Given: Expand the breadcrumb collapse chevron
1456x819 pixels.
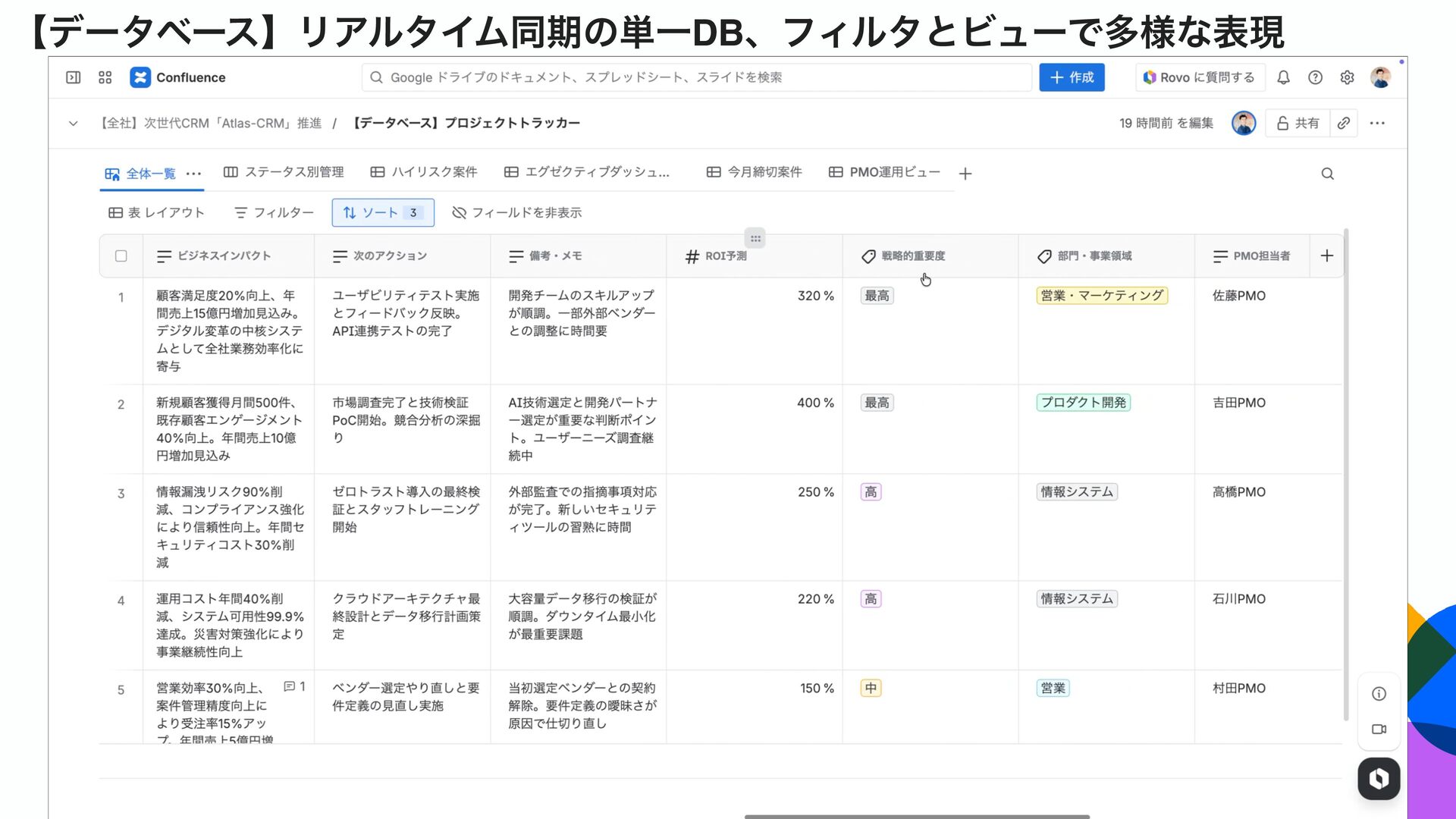Looking at the screenshot, I should 73,123.
